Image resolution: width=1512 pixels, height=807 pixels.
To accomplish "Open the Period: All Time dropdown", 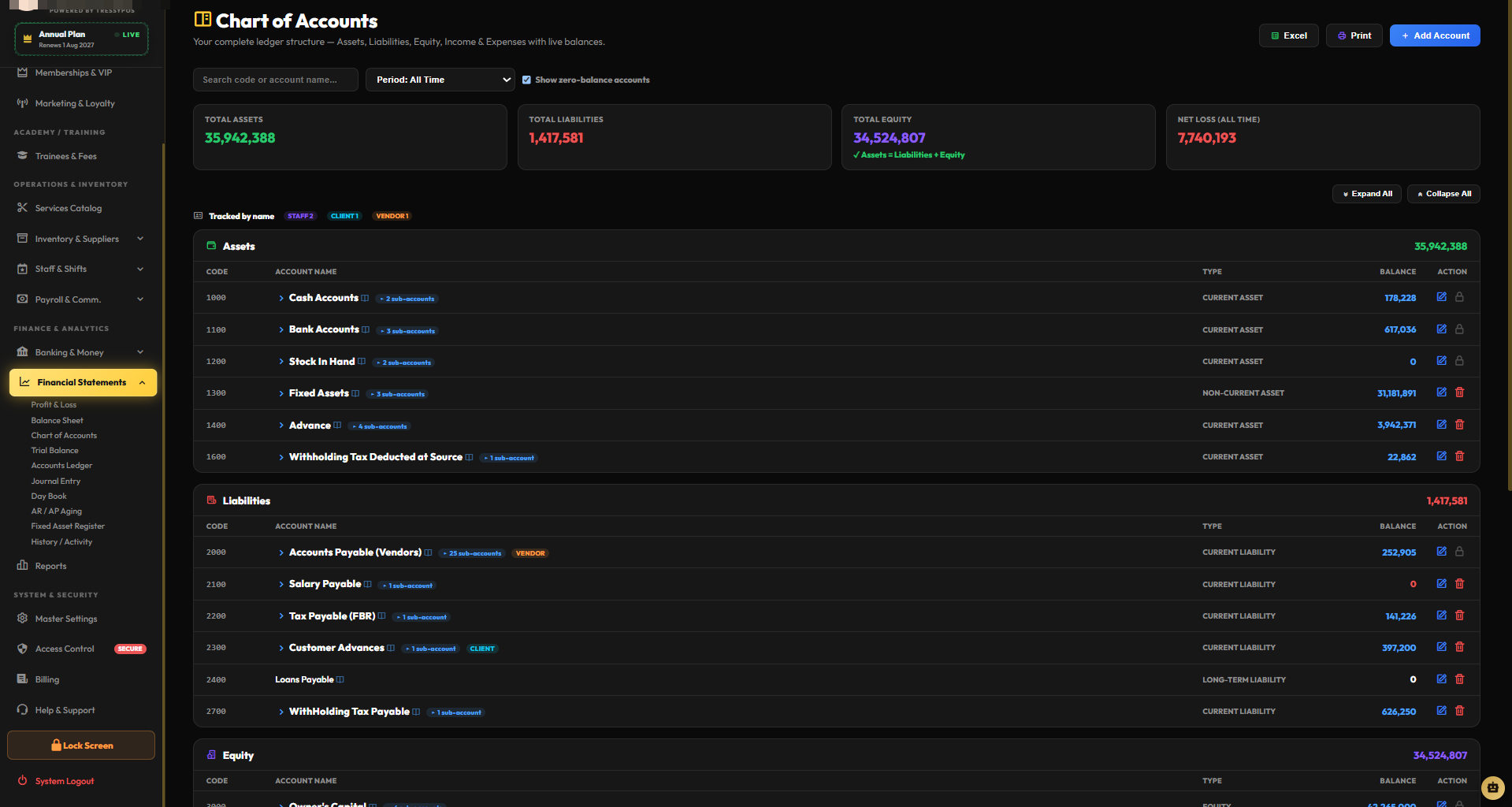I will [x=440, y=80].
